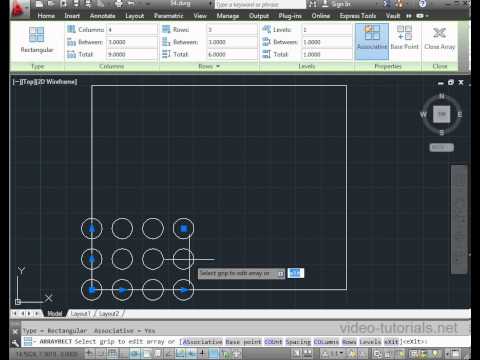Select the arrow grip on middle-left circle
This screenshot has width=480, height=360.
[x=92, y=259]
